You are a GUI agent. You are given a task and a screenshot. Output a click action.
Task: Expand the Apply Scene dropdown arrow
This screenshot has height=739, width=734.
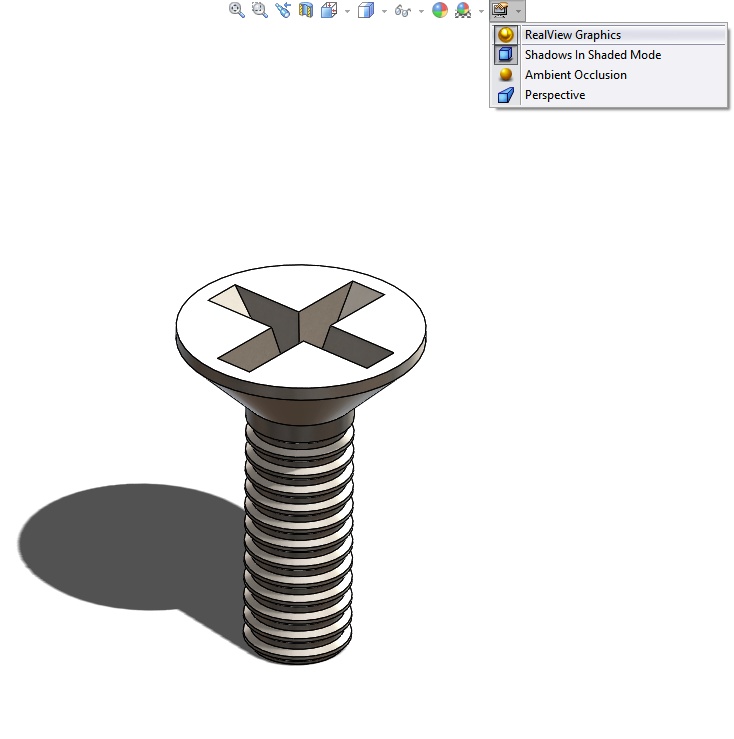pos(481,11)
